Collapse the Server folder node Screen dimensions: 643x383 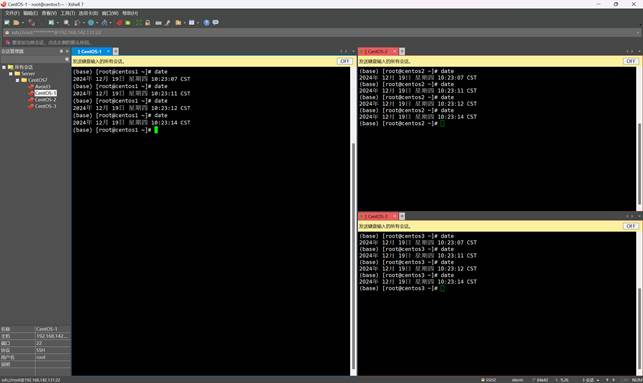(11, 74)
